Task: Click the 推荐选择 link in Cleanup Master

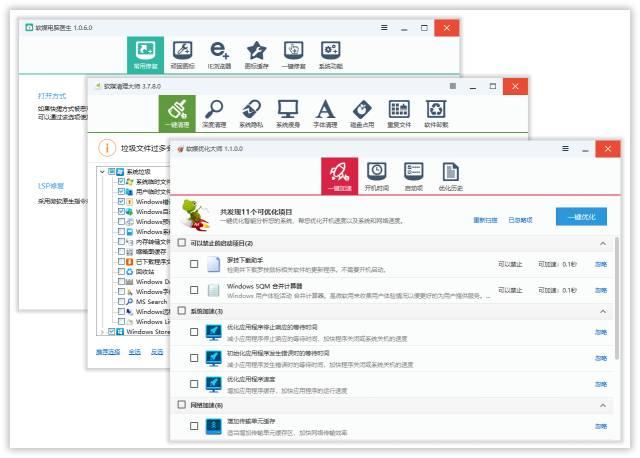Action: coord(108,351)
